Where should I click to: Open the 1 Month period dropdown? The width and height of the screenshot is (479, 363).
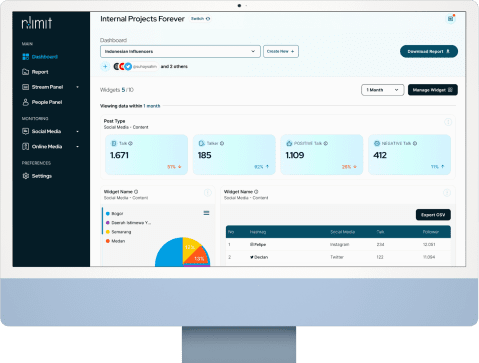pyautogui.click(x=382, y=90)
